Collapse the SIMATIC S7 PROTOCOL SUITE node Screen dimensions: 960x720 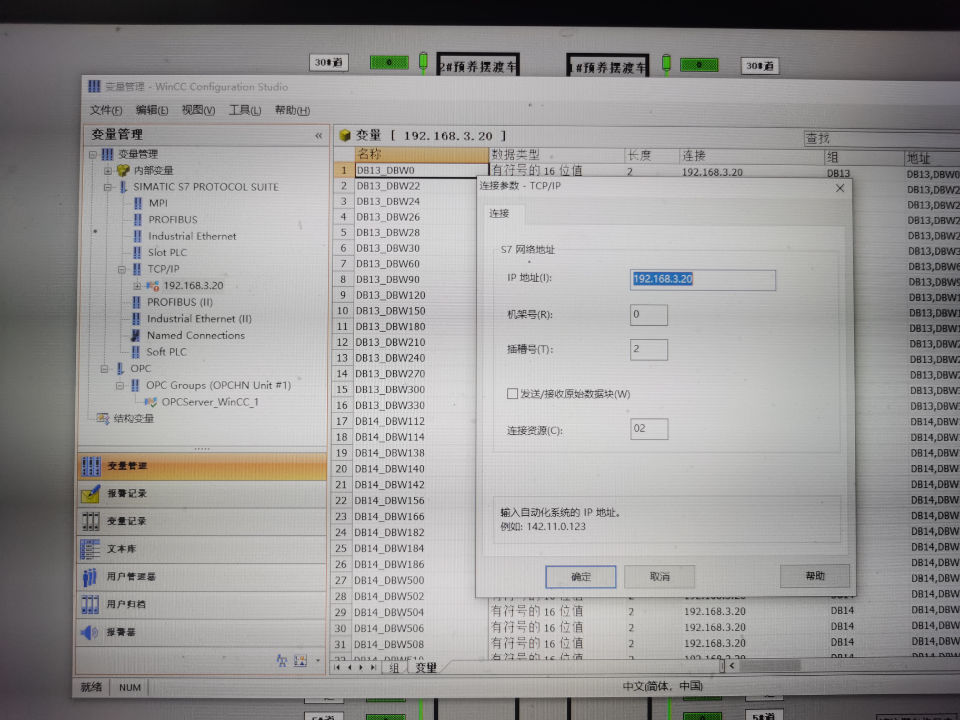[x=107, y=187]
